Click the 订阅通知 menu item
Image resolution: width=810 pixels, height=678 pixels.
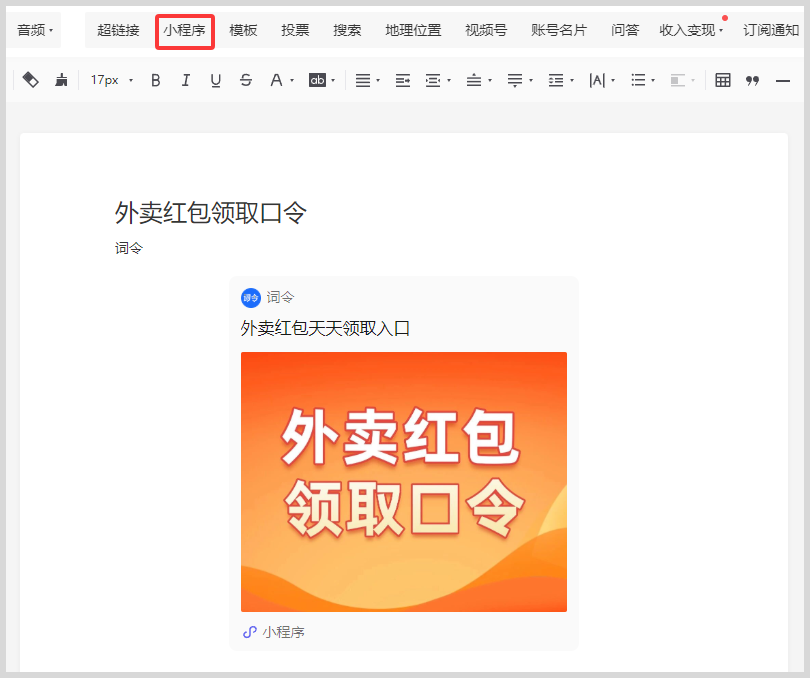(x=771, y=30)
